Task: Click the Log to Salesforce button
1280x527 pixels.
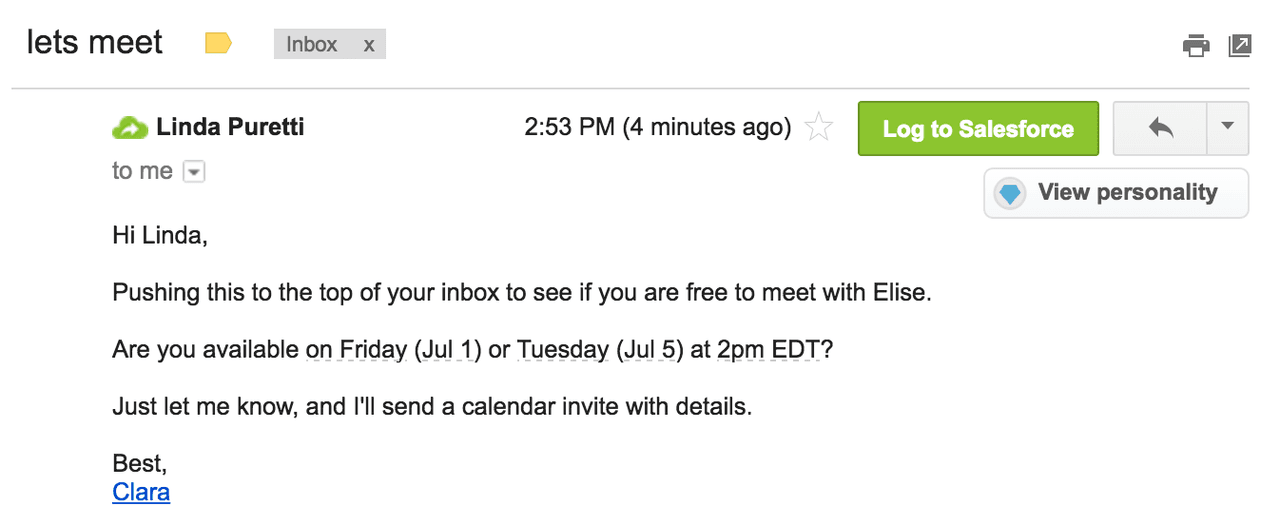Action: 978,129
